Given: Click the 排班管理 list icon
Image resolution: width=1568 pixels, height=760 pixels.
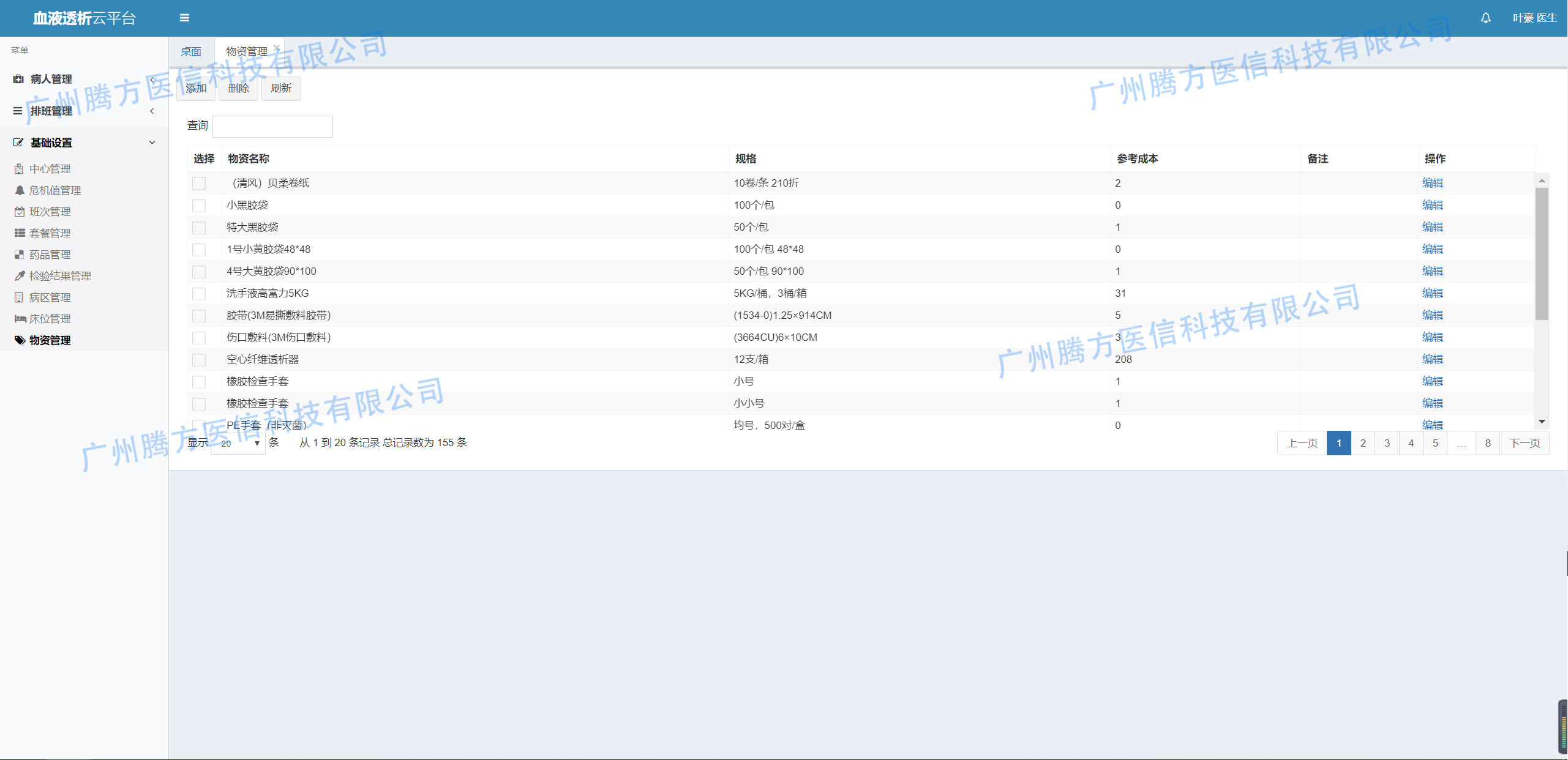Looking at the screenshot, I should click(x=18, y=111).
